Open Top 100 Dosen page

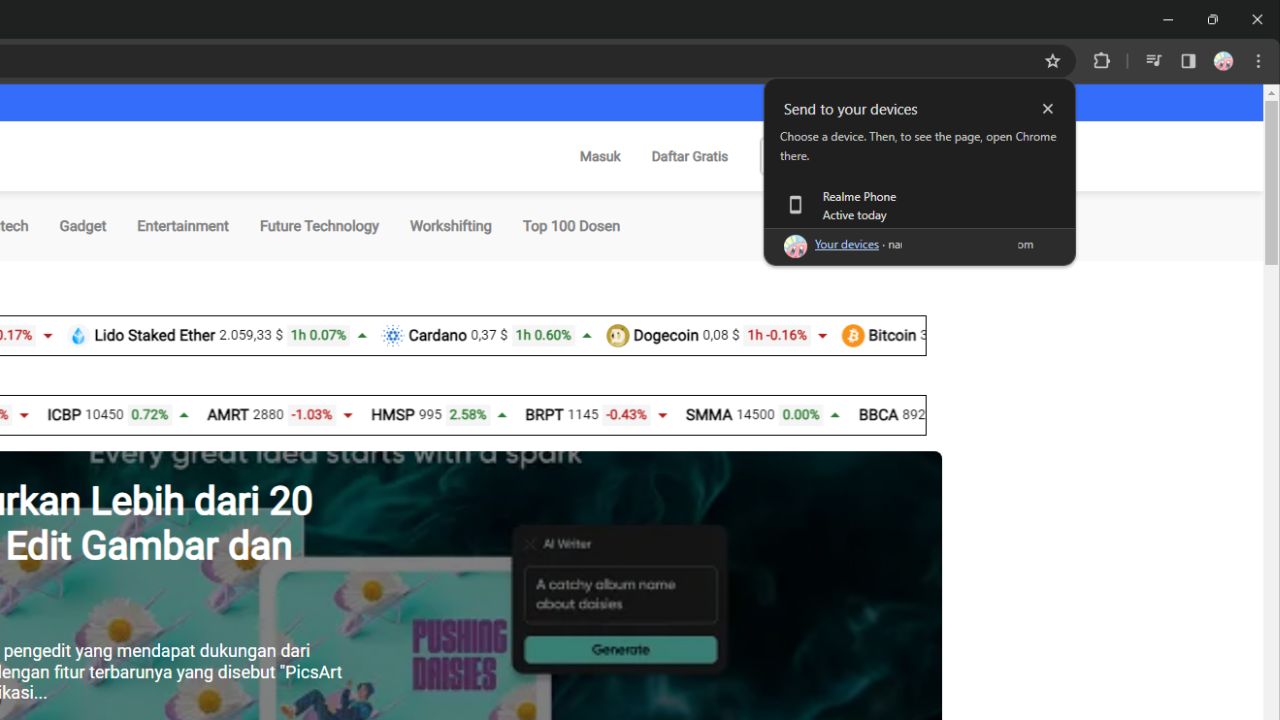(571, 226)
